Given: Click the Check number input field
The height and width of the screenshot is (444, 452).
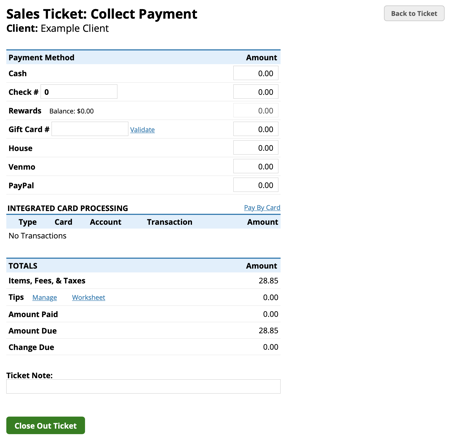Looking at the screenshot, I should click(x=79, y=92).
